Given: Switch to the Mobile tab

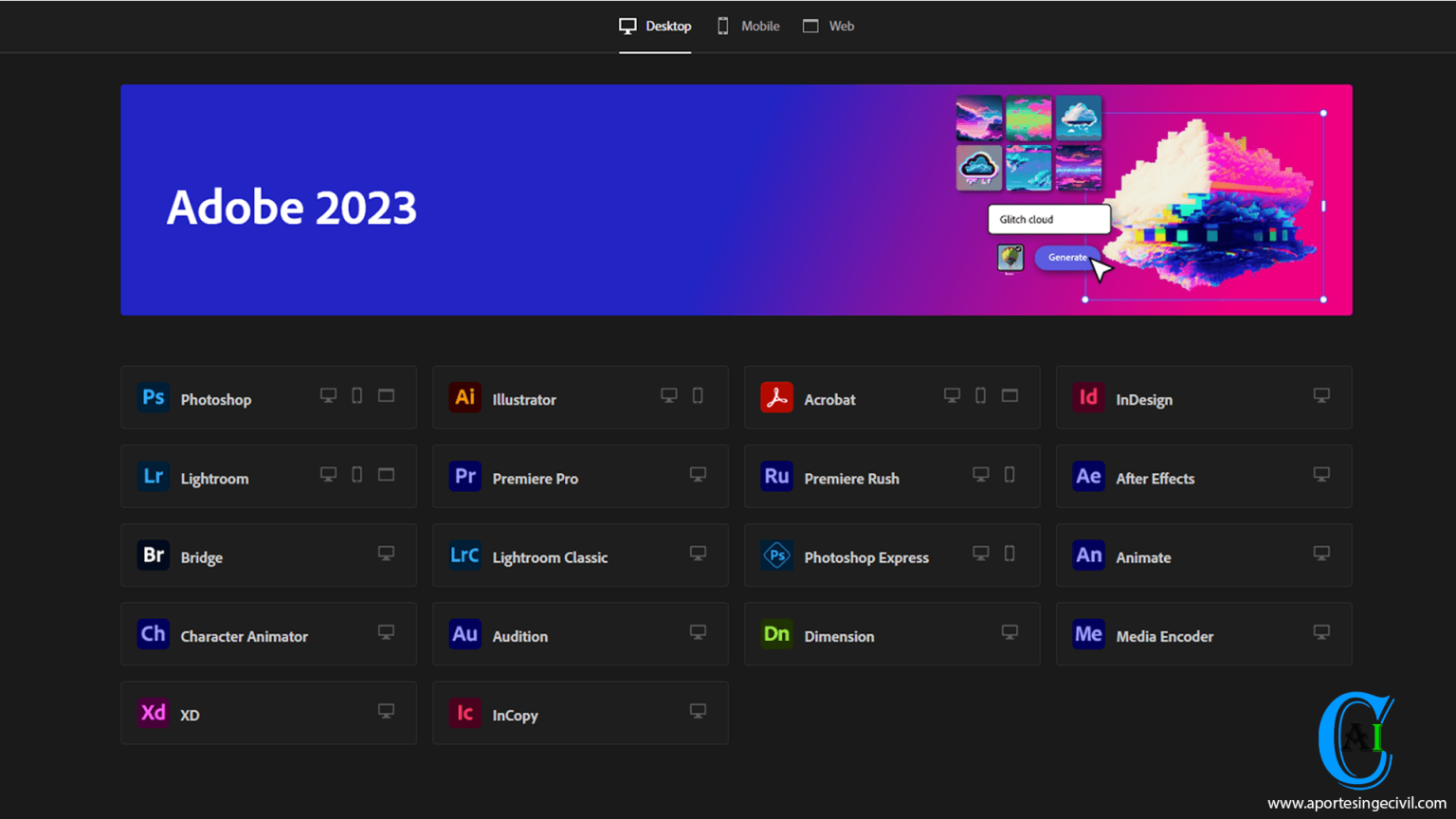Looking at the screenshot, I should point(748,26).
